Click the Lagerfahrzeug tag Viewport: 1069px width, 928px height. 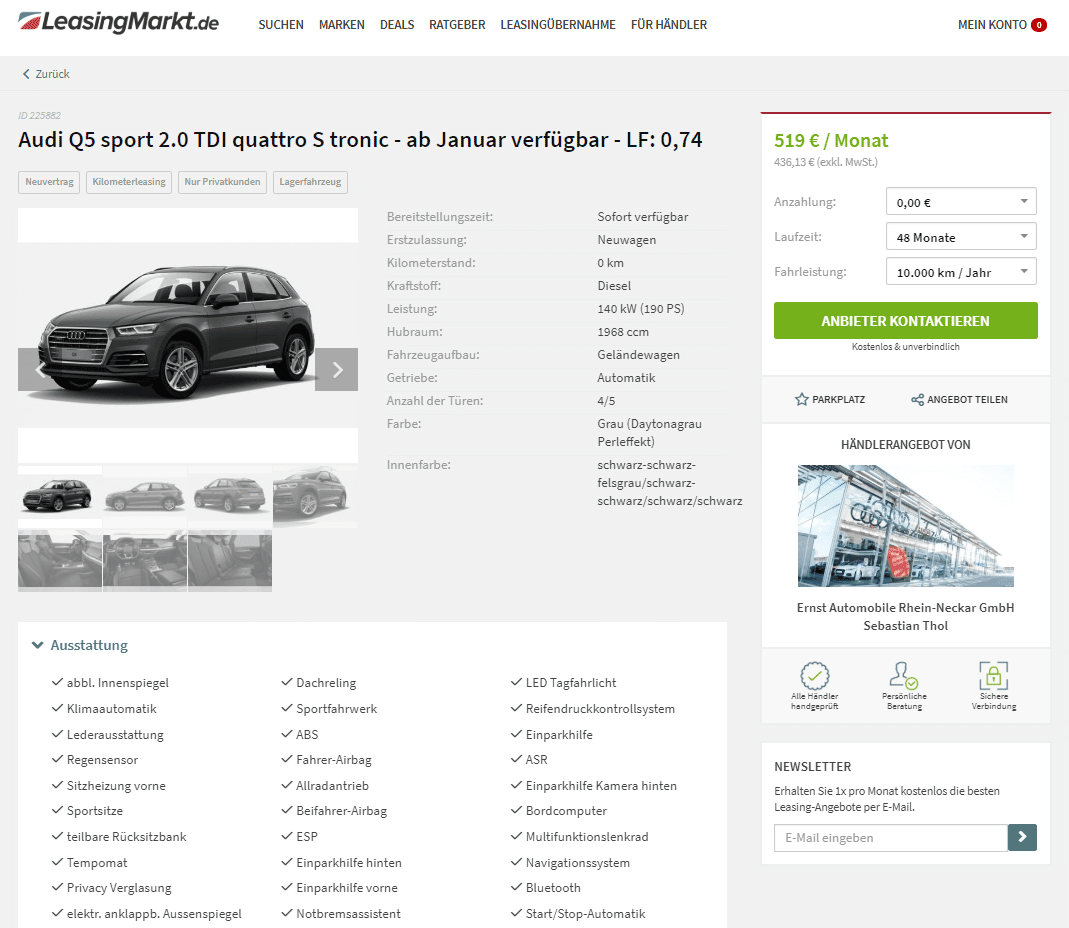coord(310,182)
